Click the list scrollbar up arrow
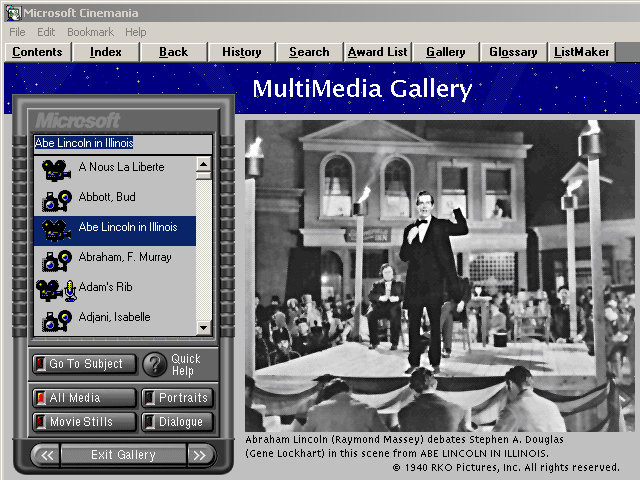 pos(204,164)
